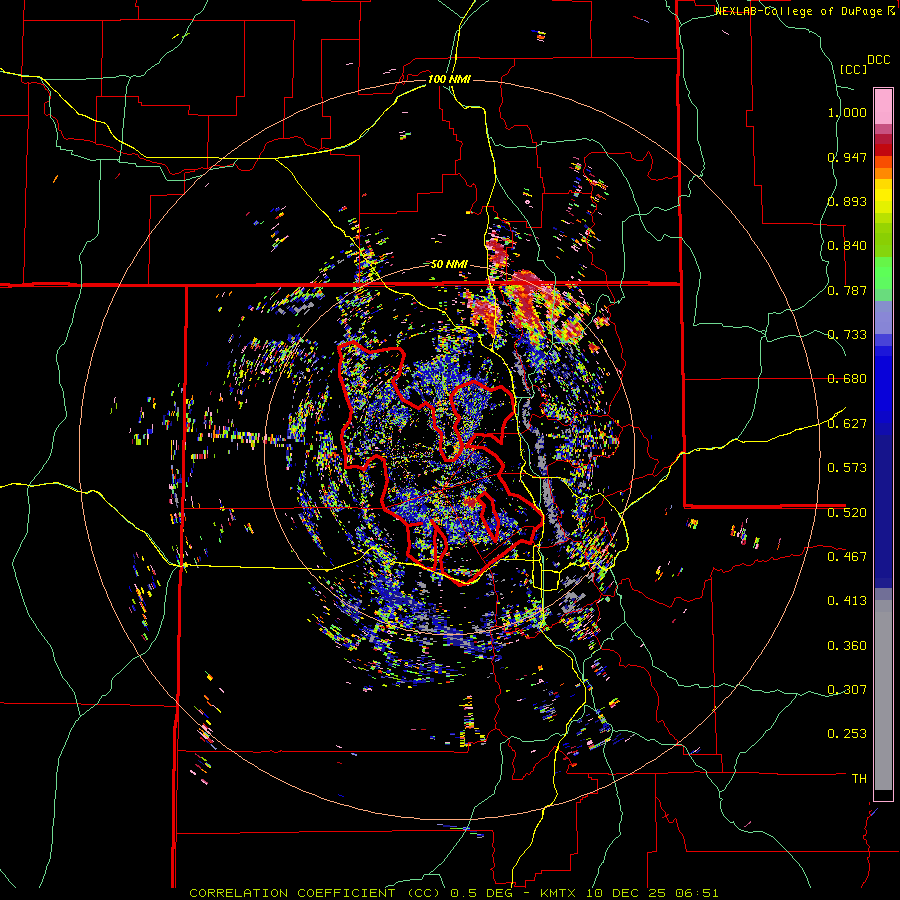This screenshot has width=900, height=900.
Task: Click the 0.413 legend value
Action: pyautogui.click(x=847, y=601)
